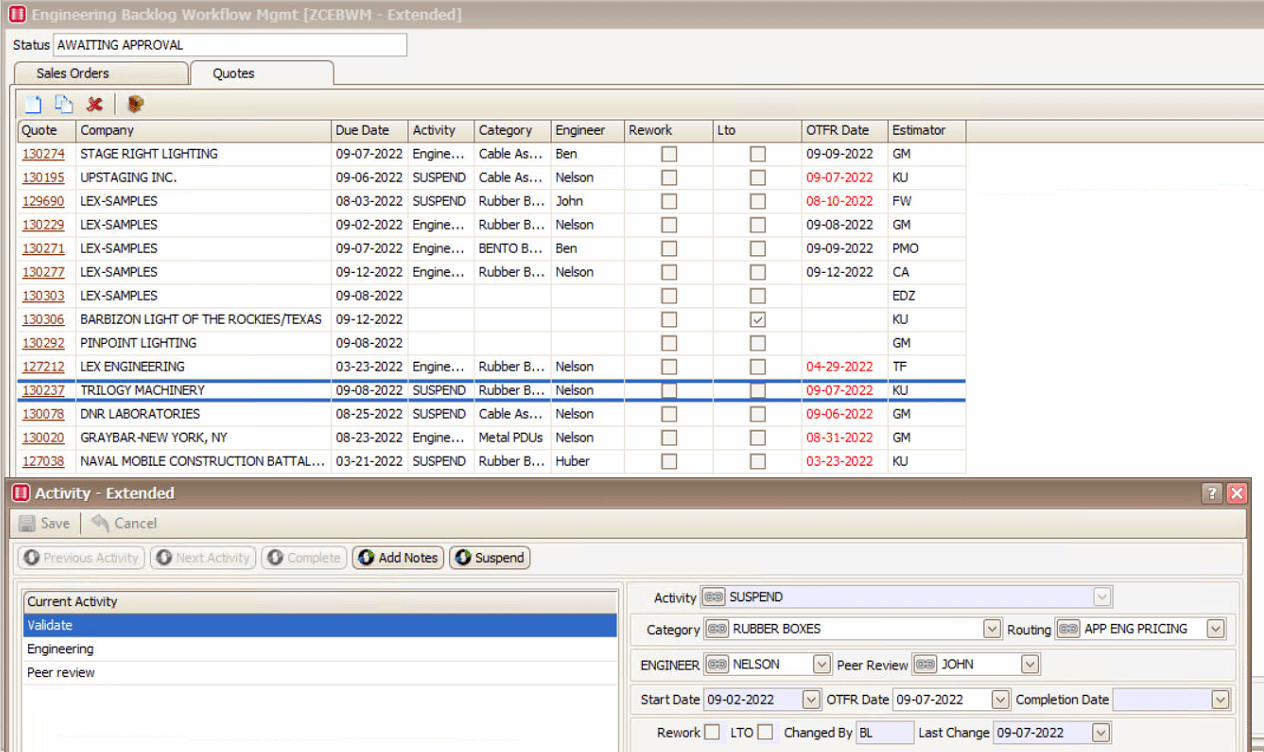Open the Category field lookup icon

pos(719,630)
